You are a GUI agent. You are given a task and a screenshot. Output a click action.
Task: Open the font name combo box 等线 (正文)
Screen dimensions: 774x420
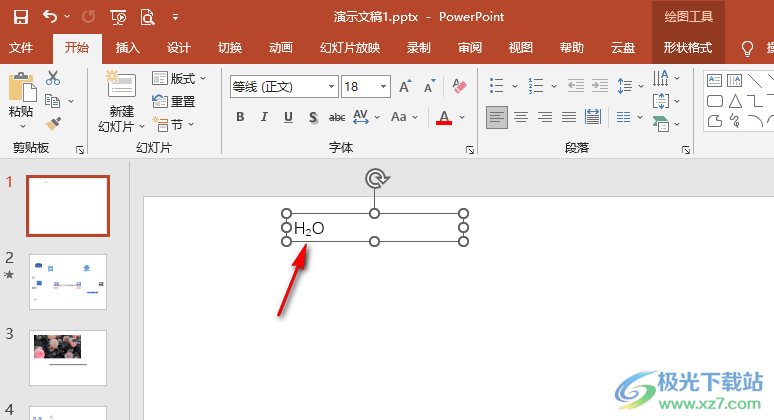coord(284,87)
